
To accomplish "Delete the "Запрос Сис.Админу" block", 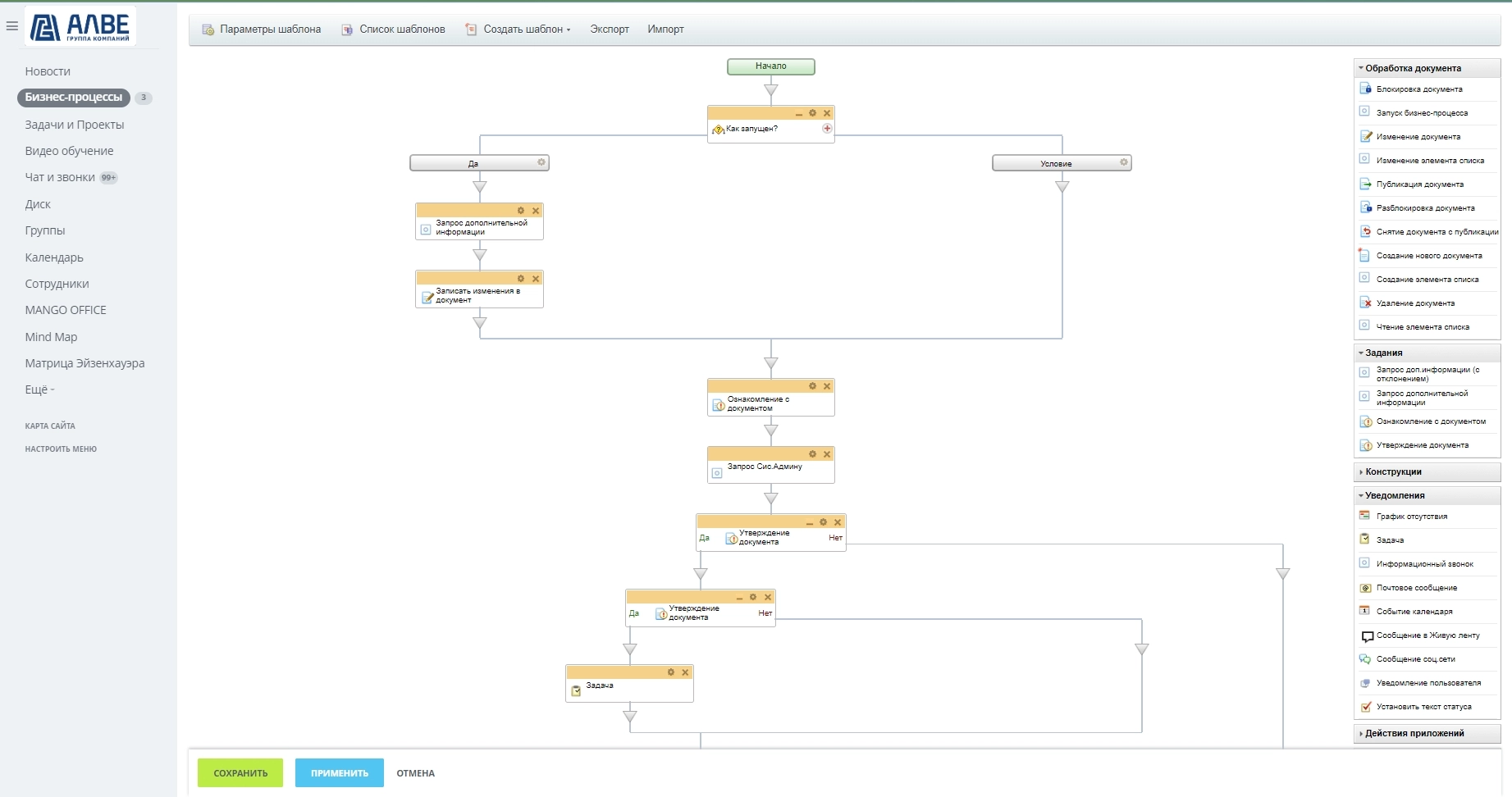I will 827,454.
